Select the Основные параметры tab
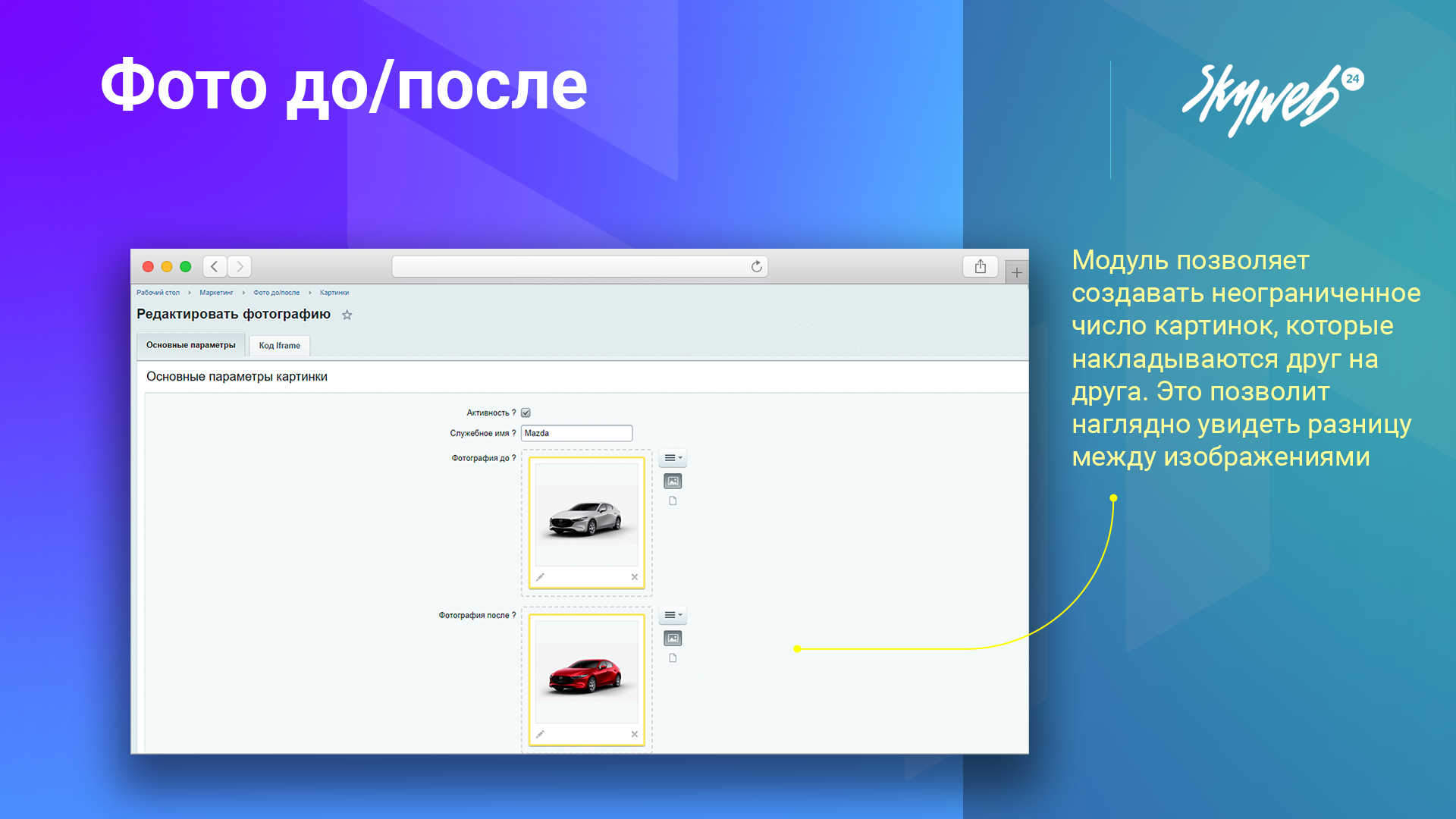The height and width of the screenshot is (819, 1456). (x=190, y=345)
